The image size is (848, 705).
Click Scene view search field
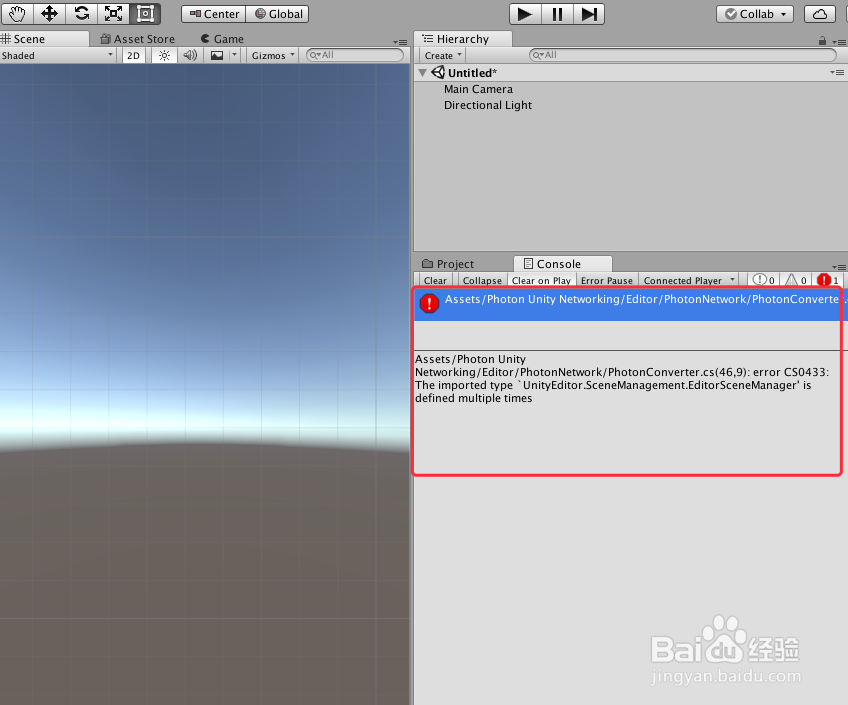pos(355,55)
